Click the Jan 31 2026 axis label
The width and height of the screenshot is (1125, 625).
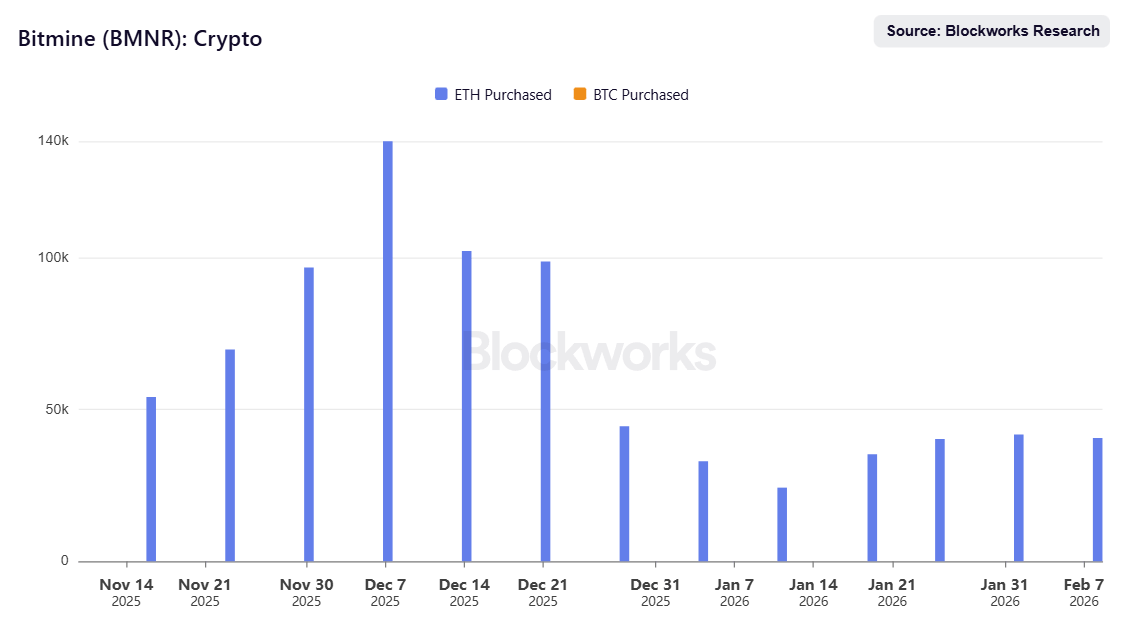[1004, 592]
